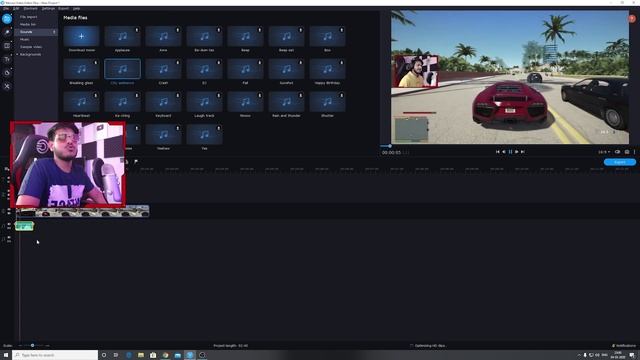Open the Import tab icon in sidebar
640x360 pixels.
tap(7, 19)
